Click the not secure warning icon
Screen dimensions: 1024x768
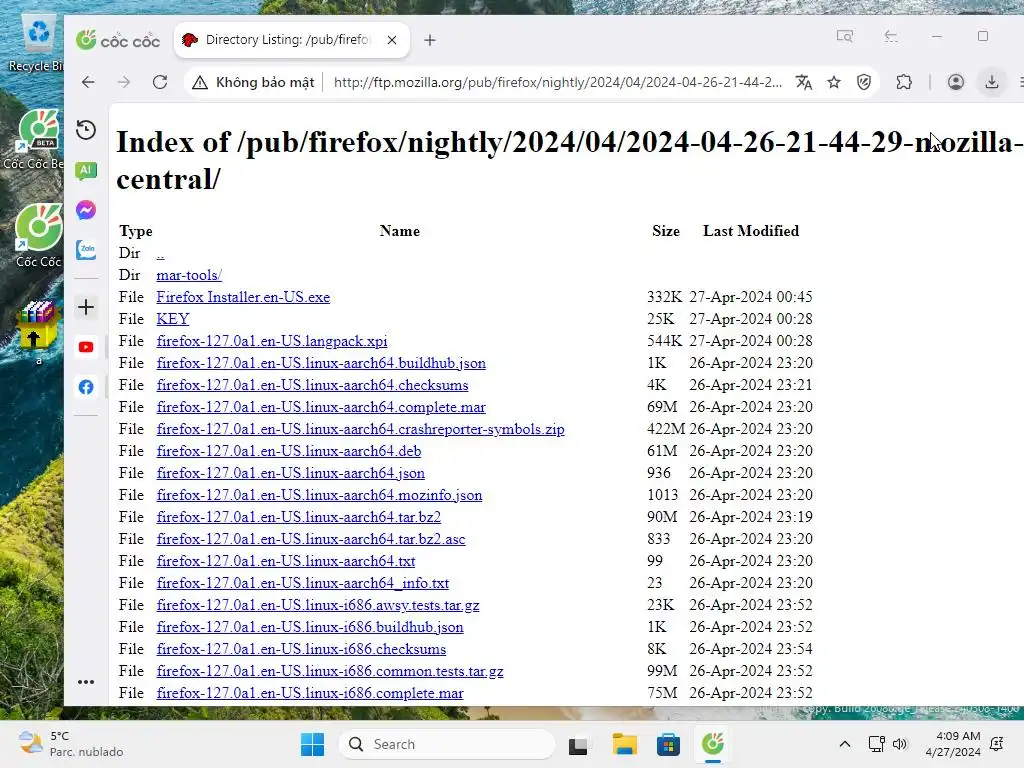pos(199,82)
